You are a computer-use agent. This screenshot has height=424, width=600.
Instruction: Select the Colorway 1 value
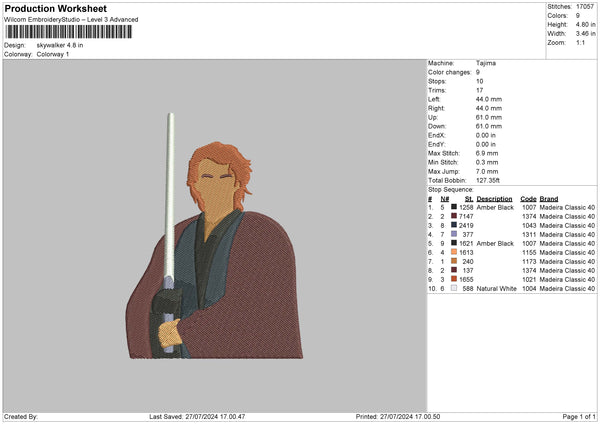[x=53, y=54]
